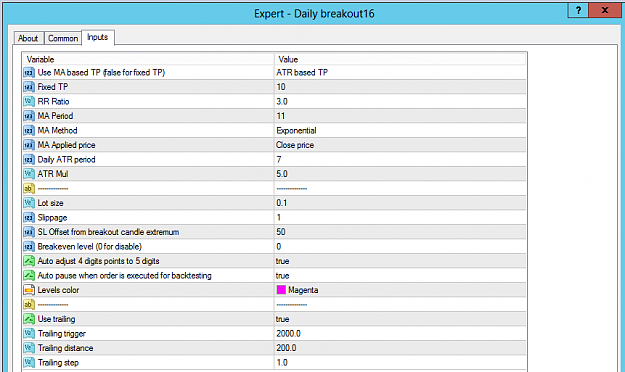Click the integer icon beside Slippage
Viewport: 625px width, 372px height.
point(29,217)
